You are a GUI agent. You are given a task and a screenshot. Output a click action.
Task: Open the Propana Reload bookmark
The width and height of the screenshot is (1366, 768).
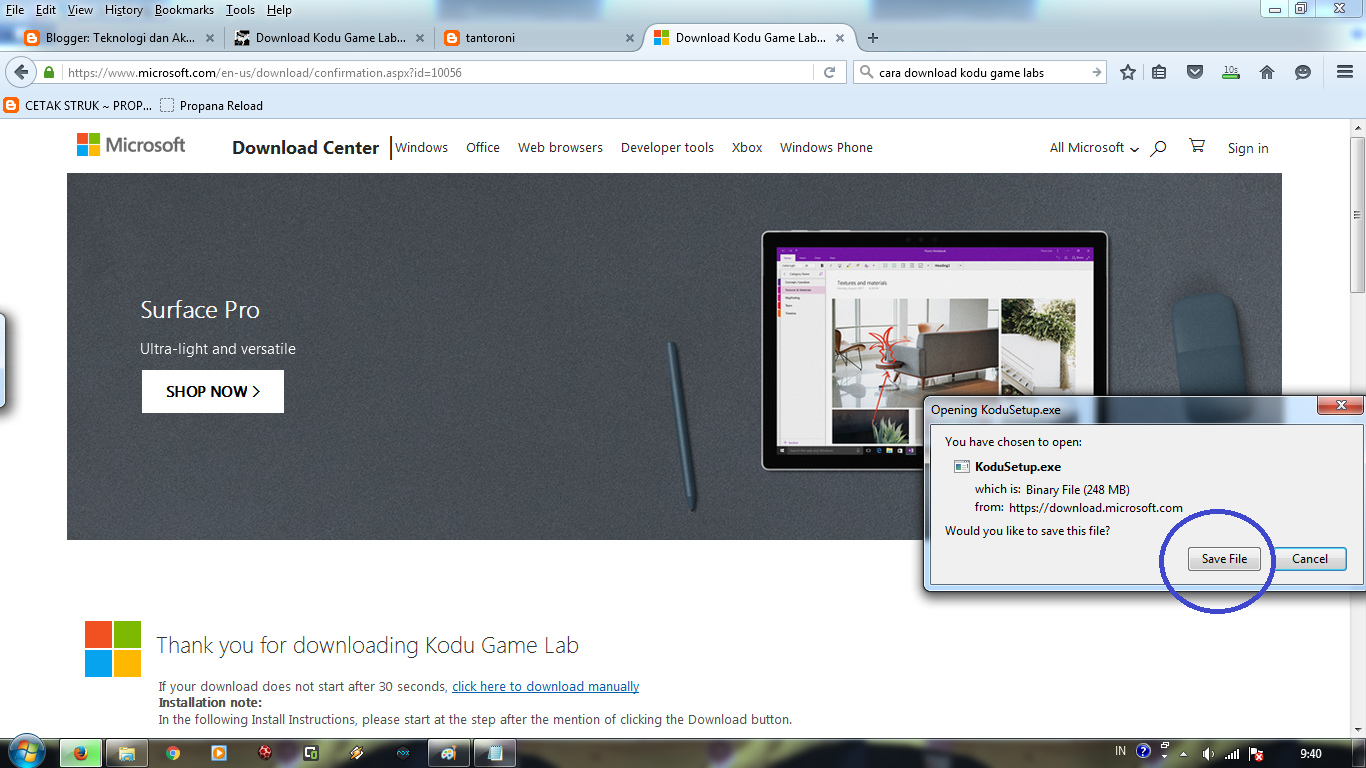(x=212, y=105)
